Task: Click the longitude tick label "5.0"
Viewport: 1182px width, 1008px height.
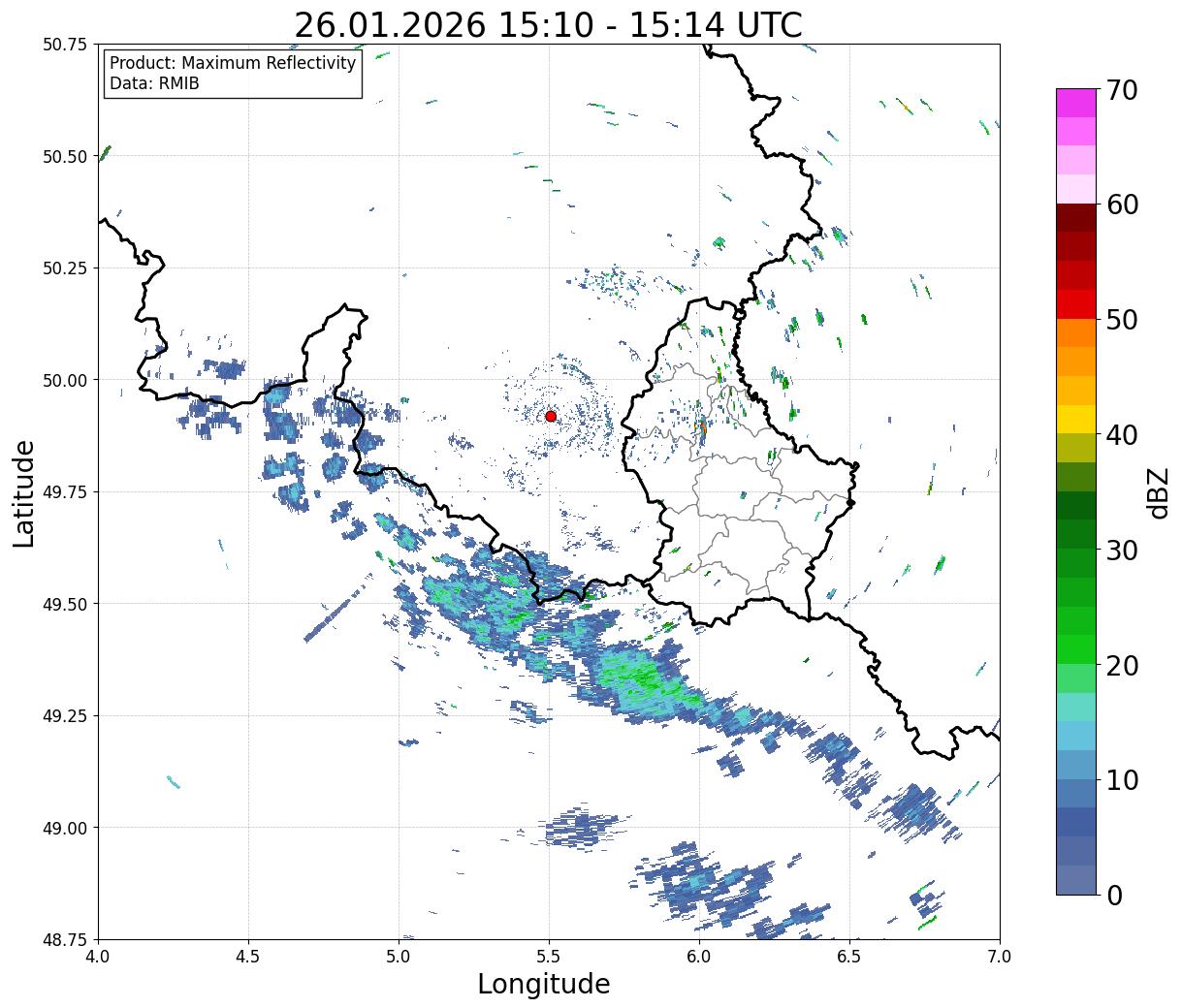Action: (399, 957)
